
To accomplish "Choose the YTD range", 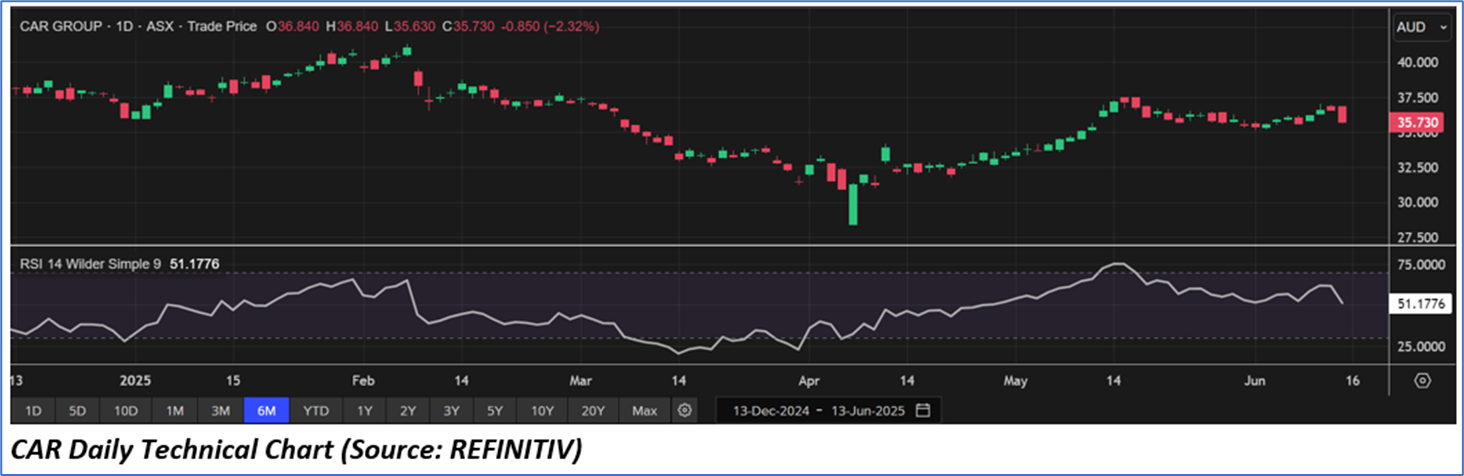I will 316,411.
